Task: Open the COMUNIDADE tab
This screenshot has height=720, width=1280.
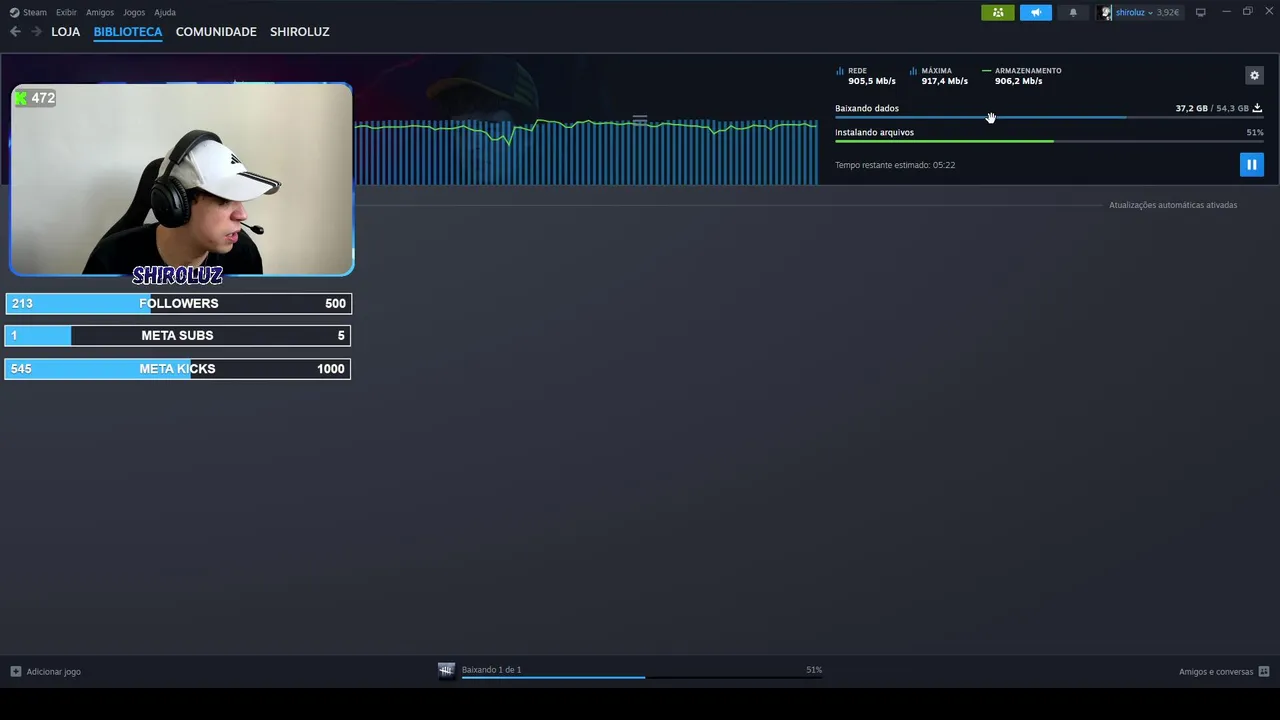Action: [x=216, y=32]
